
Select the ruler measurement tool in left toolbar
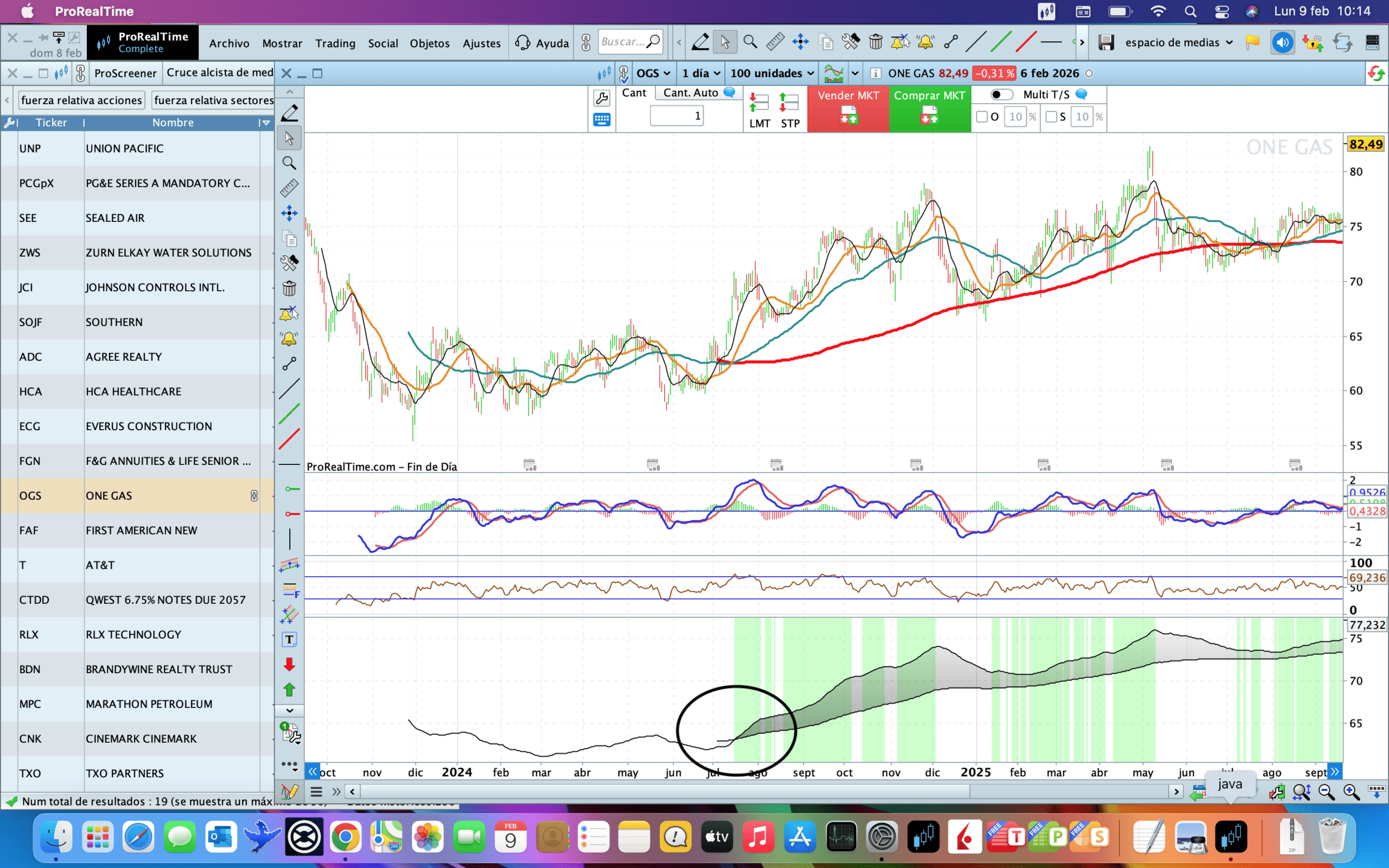[x=289, y=188]
